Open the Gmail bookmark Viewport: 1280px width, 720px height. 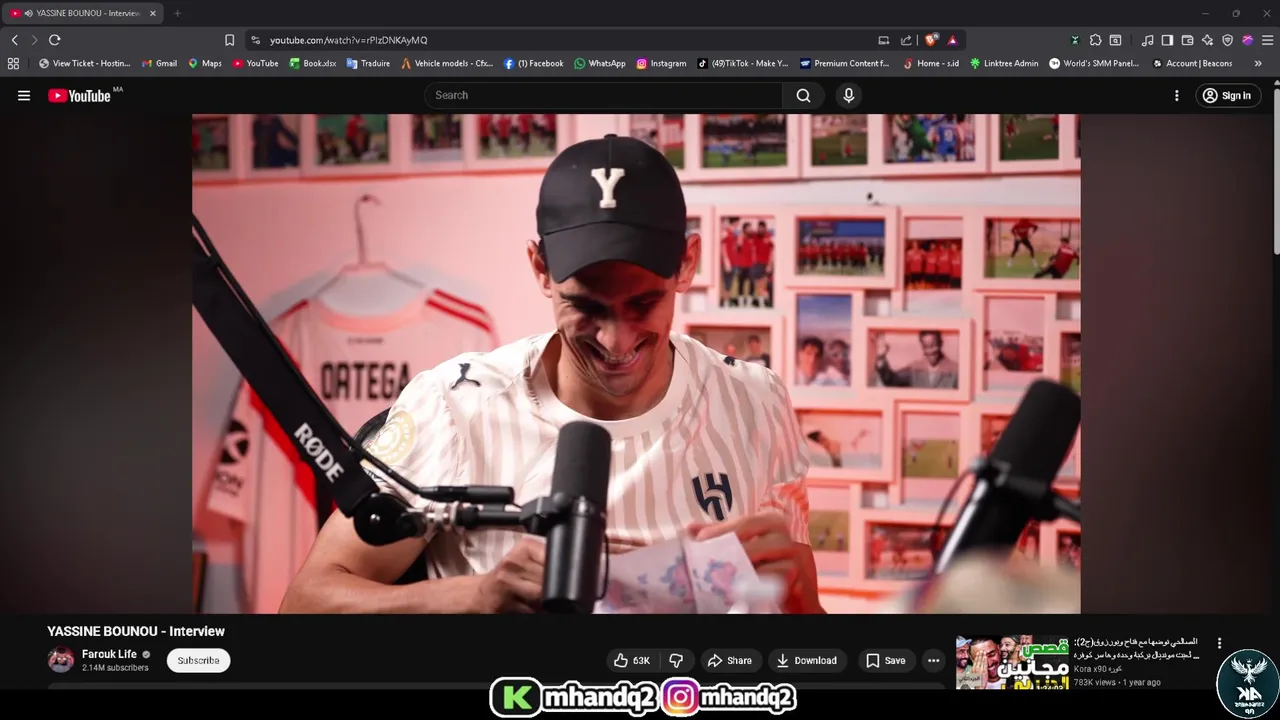coord(159,63)
